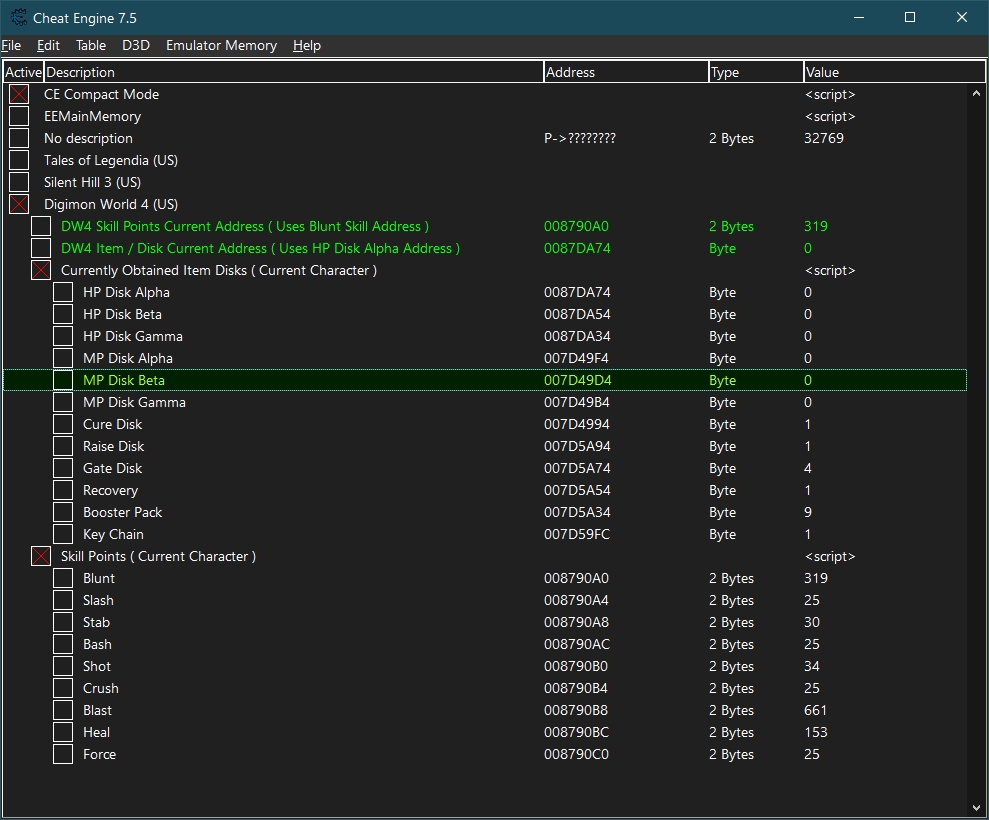This screenshot has height=820, width=989.
Task: Freeze the Force skill checkbox
Action: [63, 754]
